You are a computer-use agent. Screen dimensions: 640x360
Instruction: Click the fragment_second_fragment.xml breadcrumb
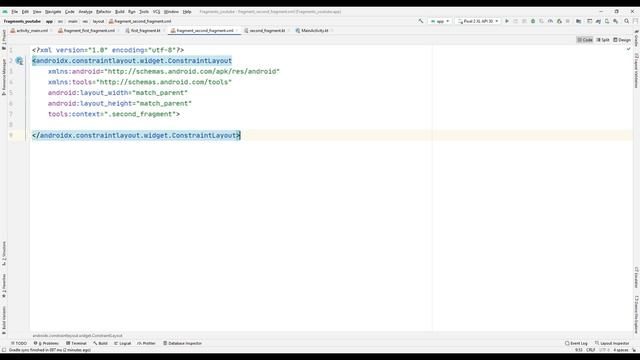pos(140,21)
